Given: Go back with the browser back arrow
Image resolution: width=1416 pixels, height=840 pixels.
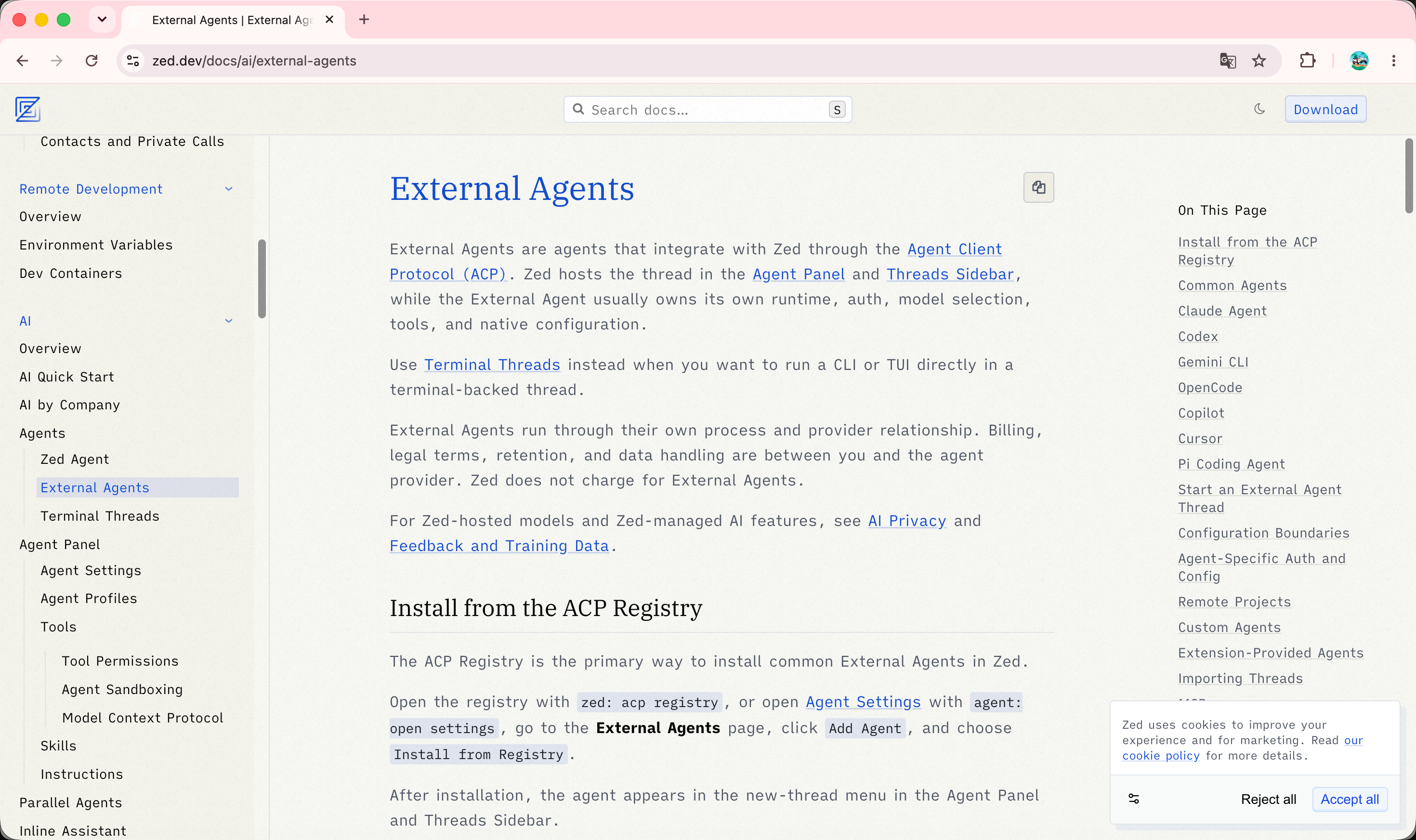Looking at the screenshot, I should pos(23,61).
